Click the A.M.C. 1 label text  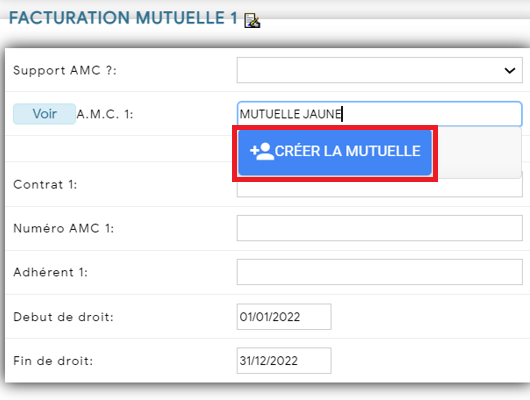pyautogui.click(x=105, y=114)
